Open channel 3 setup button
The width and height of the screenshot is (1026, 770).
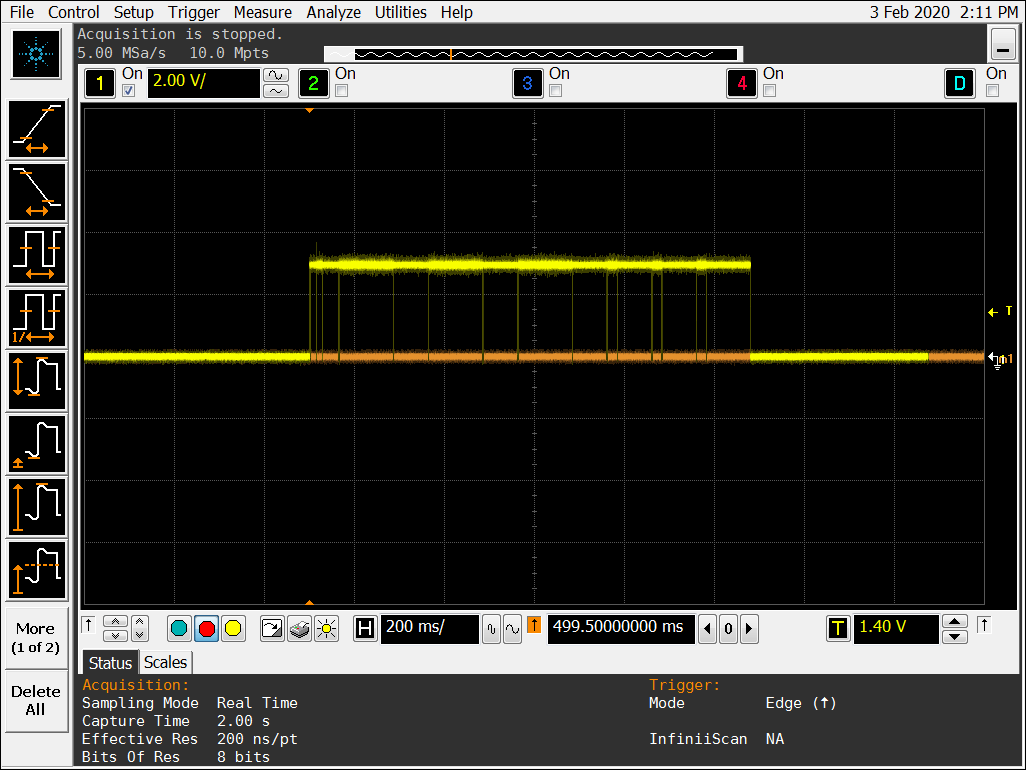pos(527,83)
